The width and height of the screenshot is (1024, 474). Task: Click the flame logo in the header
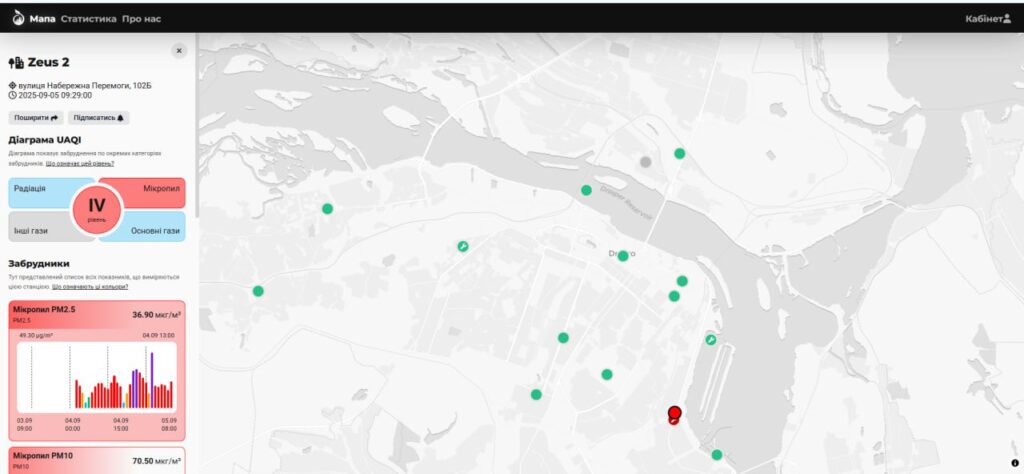(18, 18)
